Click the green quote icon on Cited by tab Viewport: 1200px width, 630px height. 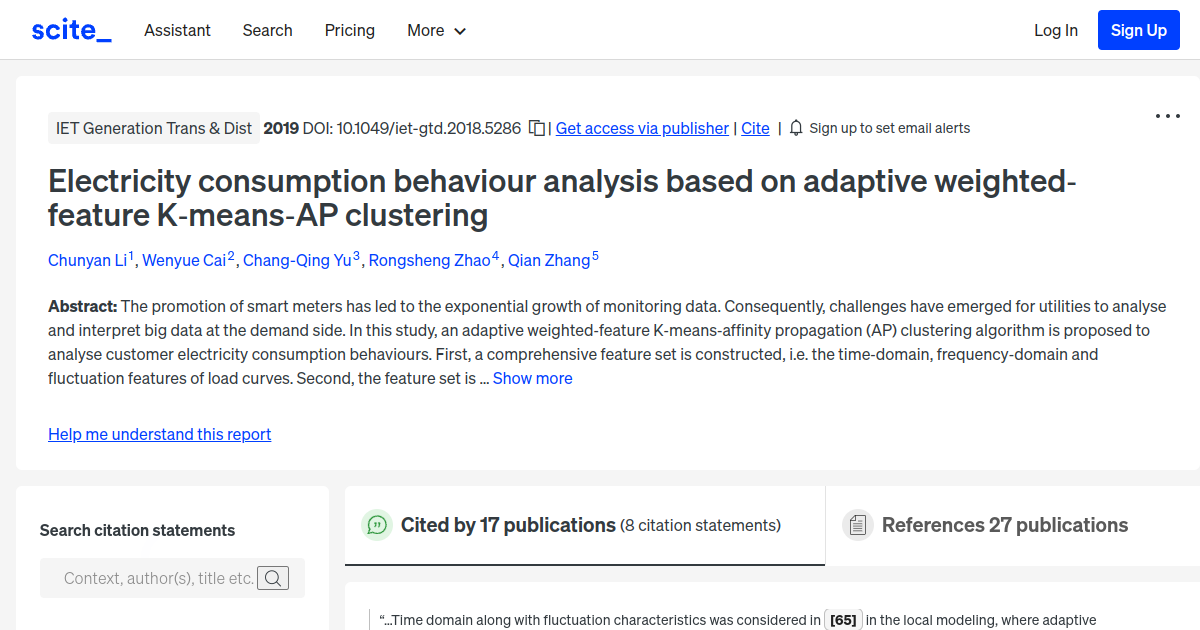click(x=377, y=524)
